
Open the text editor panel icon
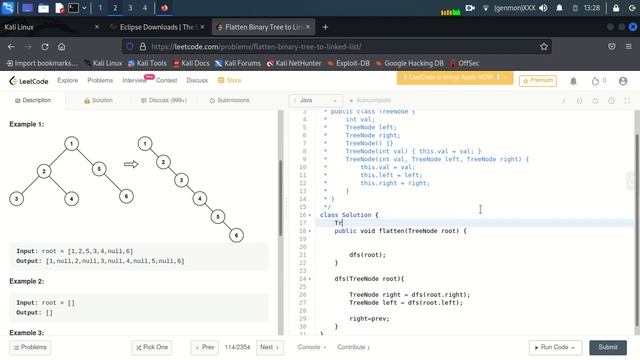pyautogui.click(x=59, y=8)
